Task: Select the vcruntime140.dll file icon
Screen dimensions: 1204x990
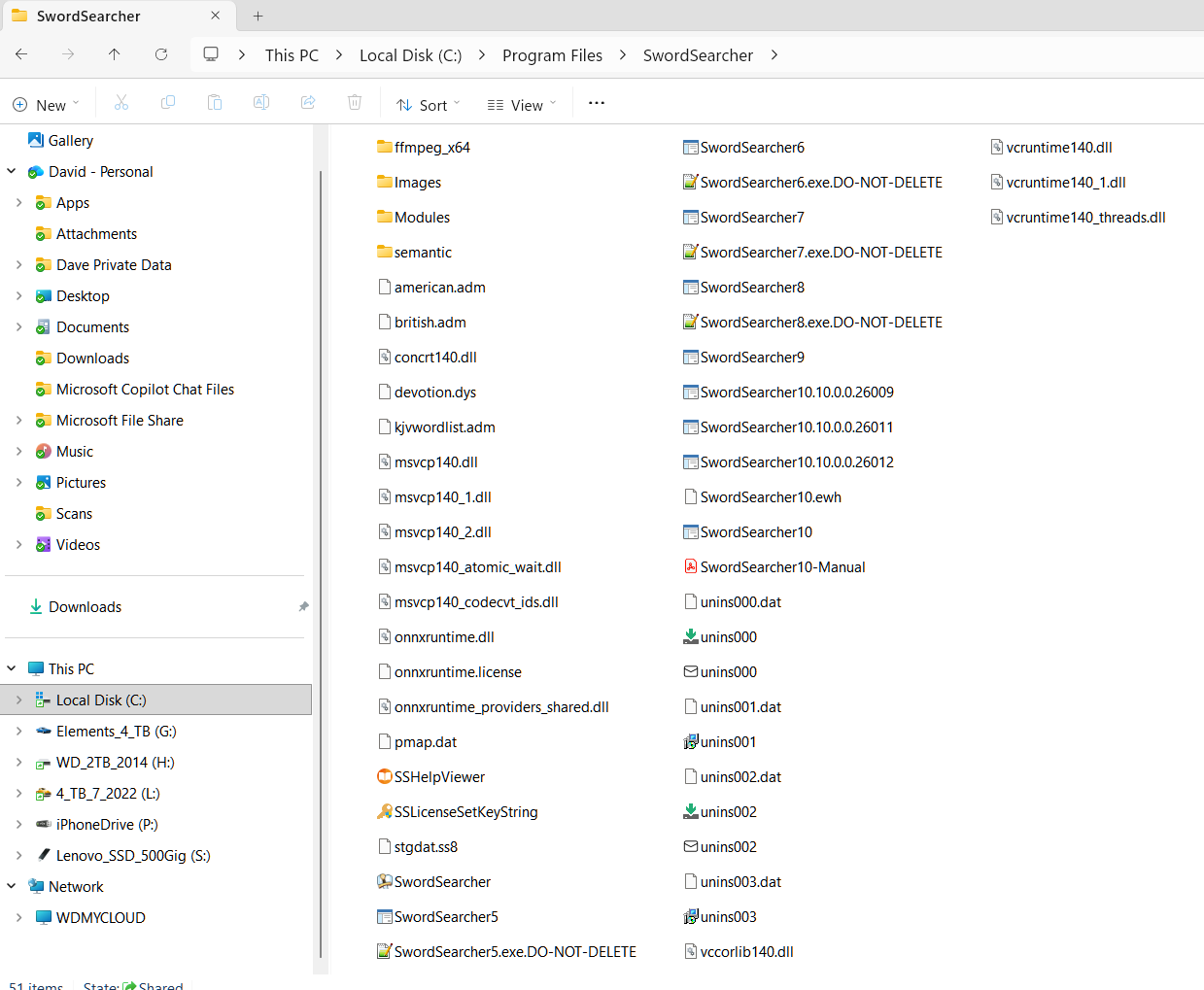Action: 997,147
